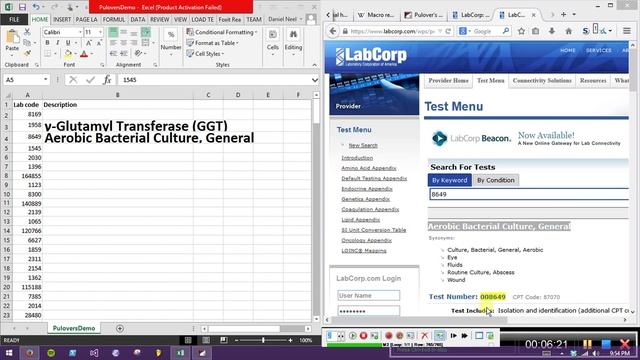Open Format as Table dropdown

pos(213,43)
